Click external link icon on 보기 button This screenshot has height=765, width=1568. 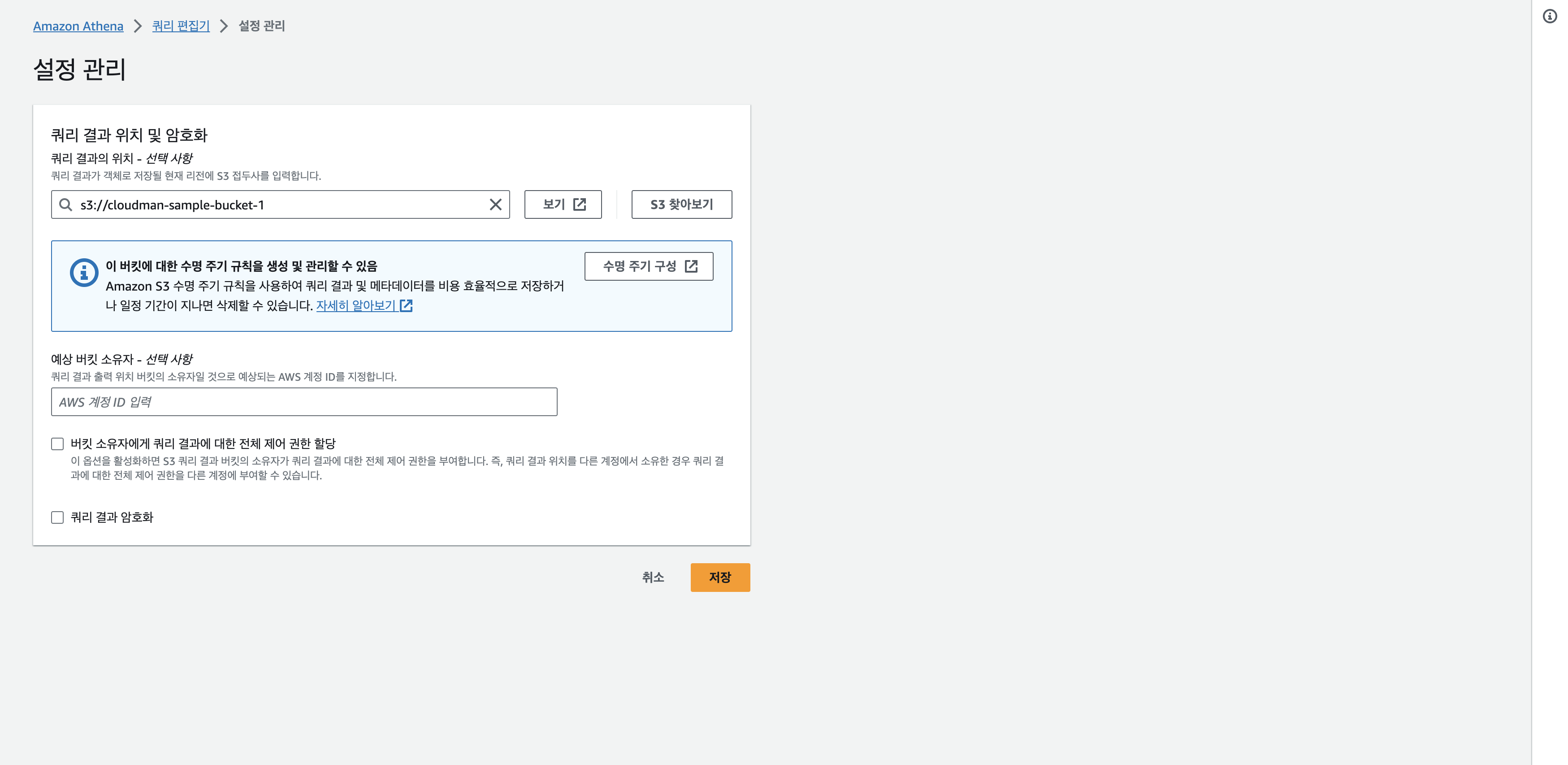(580, 204)
